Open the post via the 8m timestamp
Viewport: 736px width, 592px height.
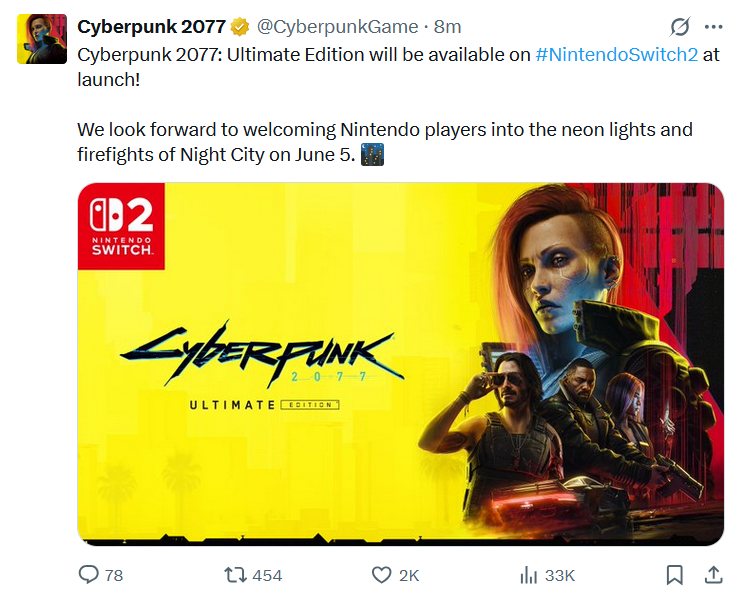[x=447, y=27]
